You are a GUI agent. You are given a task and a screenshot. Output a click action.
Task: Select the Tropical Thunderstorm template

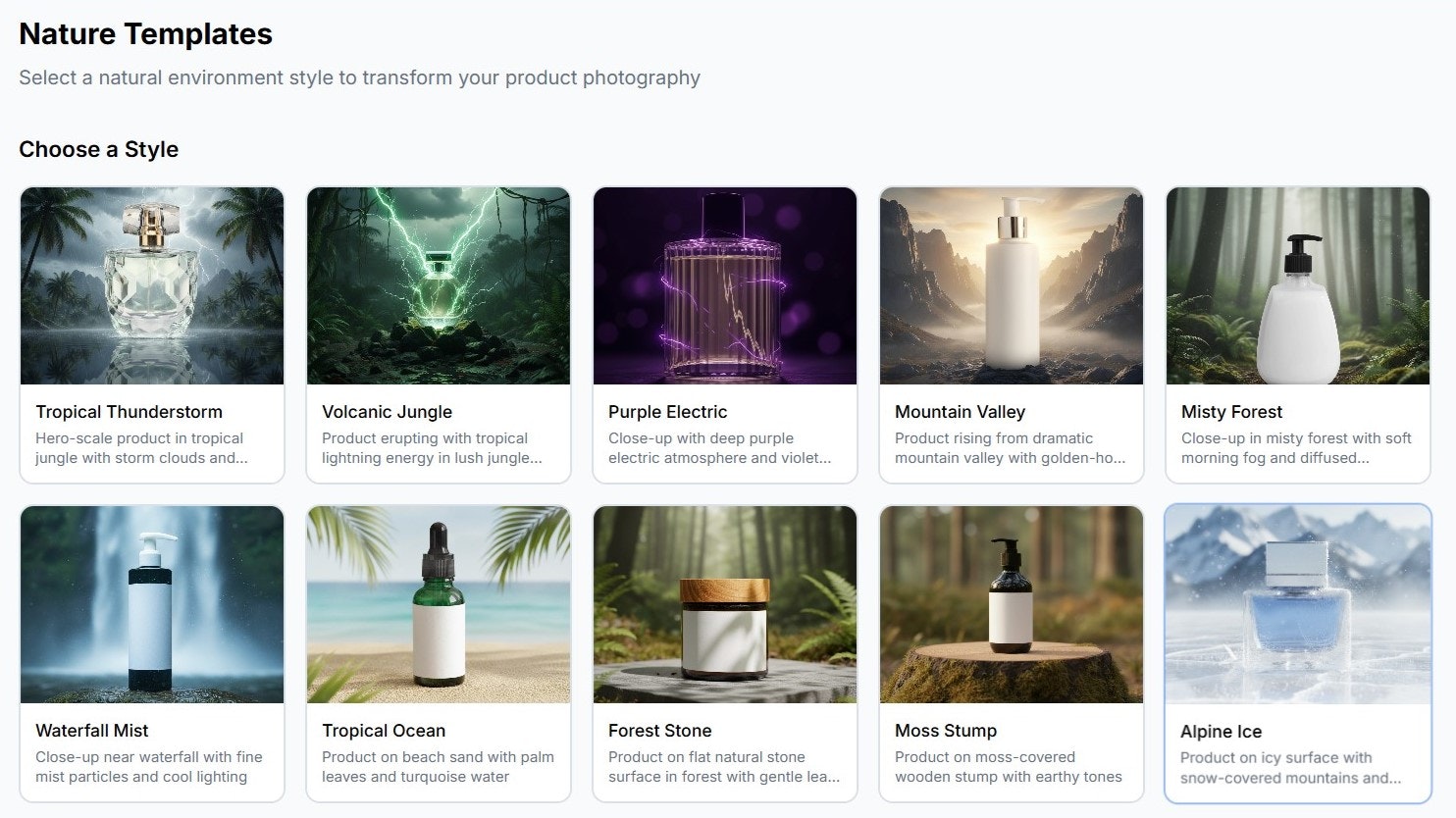151,285
